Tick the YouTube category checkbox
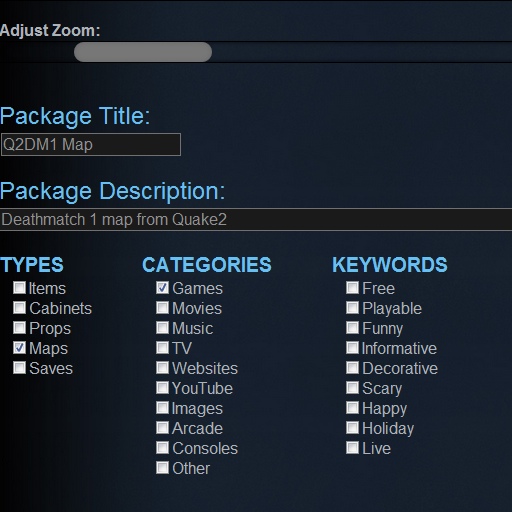Screen dimensions: 512x512 click(x=162, y=388)
